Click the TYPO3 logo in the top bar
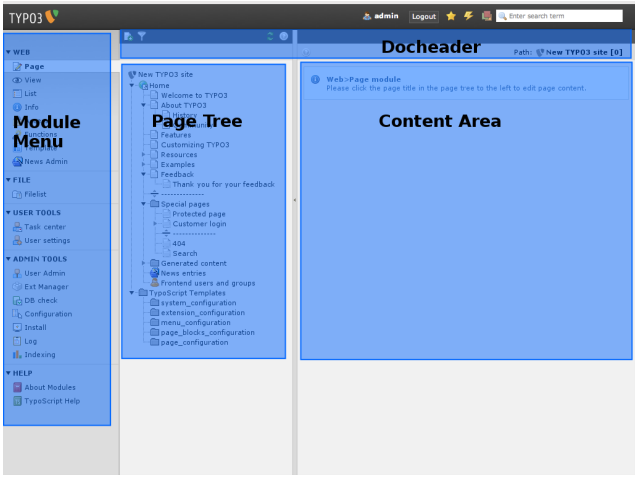Screen dimensions: 639x477 click(x=33, y=16)
